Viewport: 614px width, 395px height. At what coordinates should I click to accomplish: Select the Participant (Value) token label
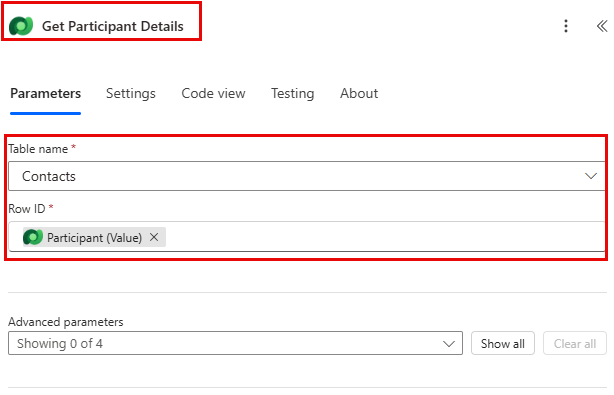coord(94,238)
